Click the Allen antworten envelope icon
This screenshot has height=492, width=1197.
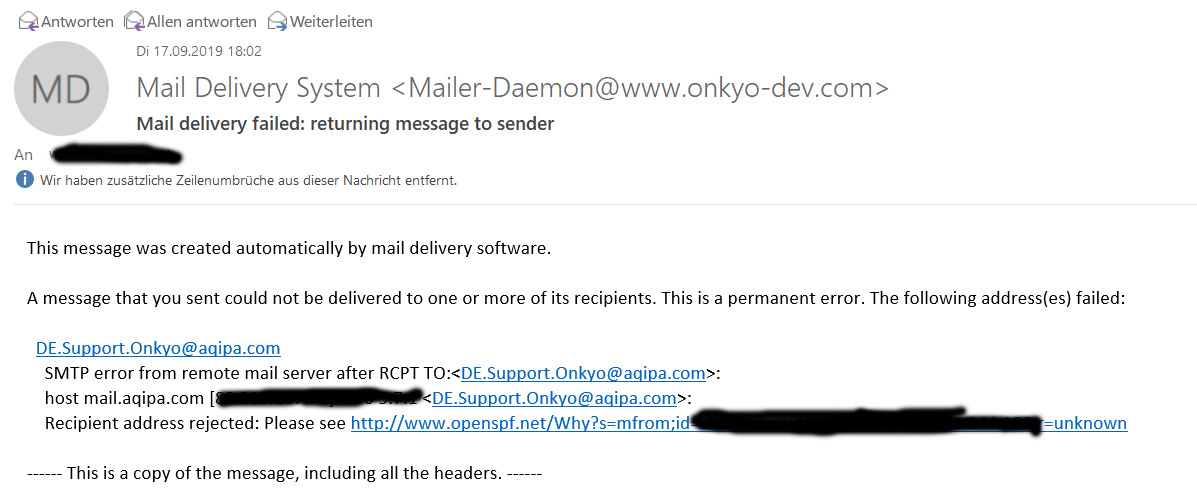click(x=134, y=21)
